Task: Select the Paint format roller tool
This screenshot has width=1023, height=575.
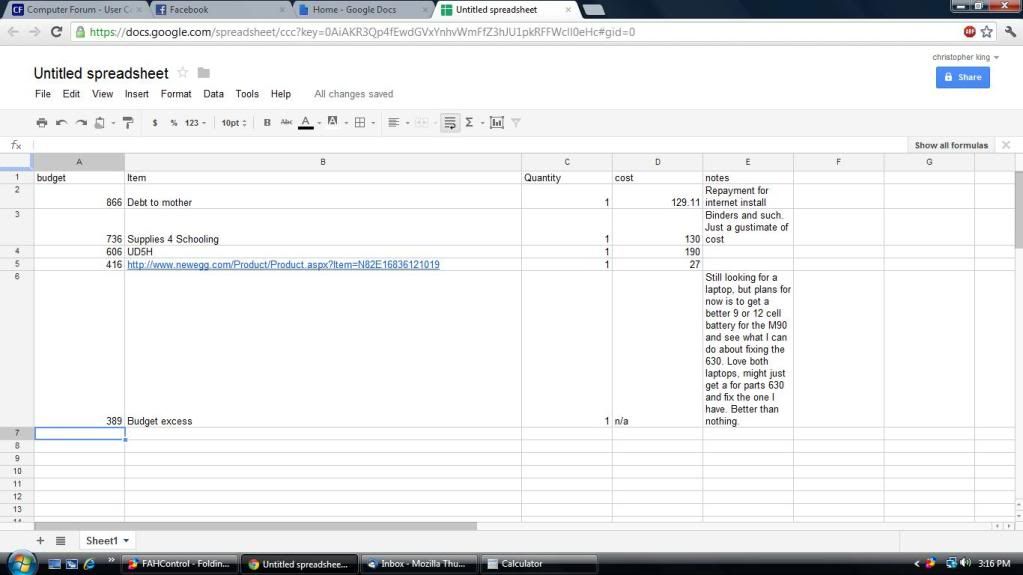Action: [x=128, y=123]
